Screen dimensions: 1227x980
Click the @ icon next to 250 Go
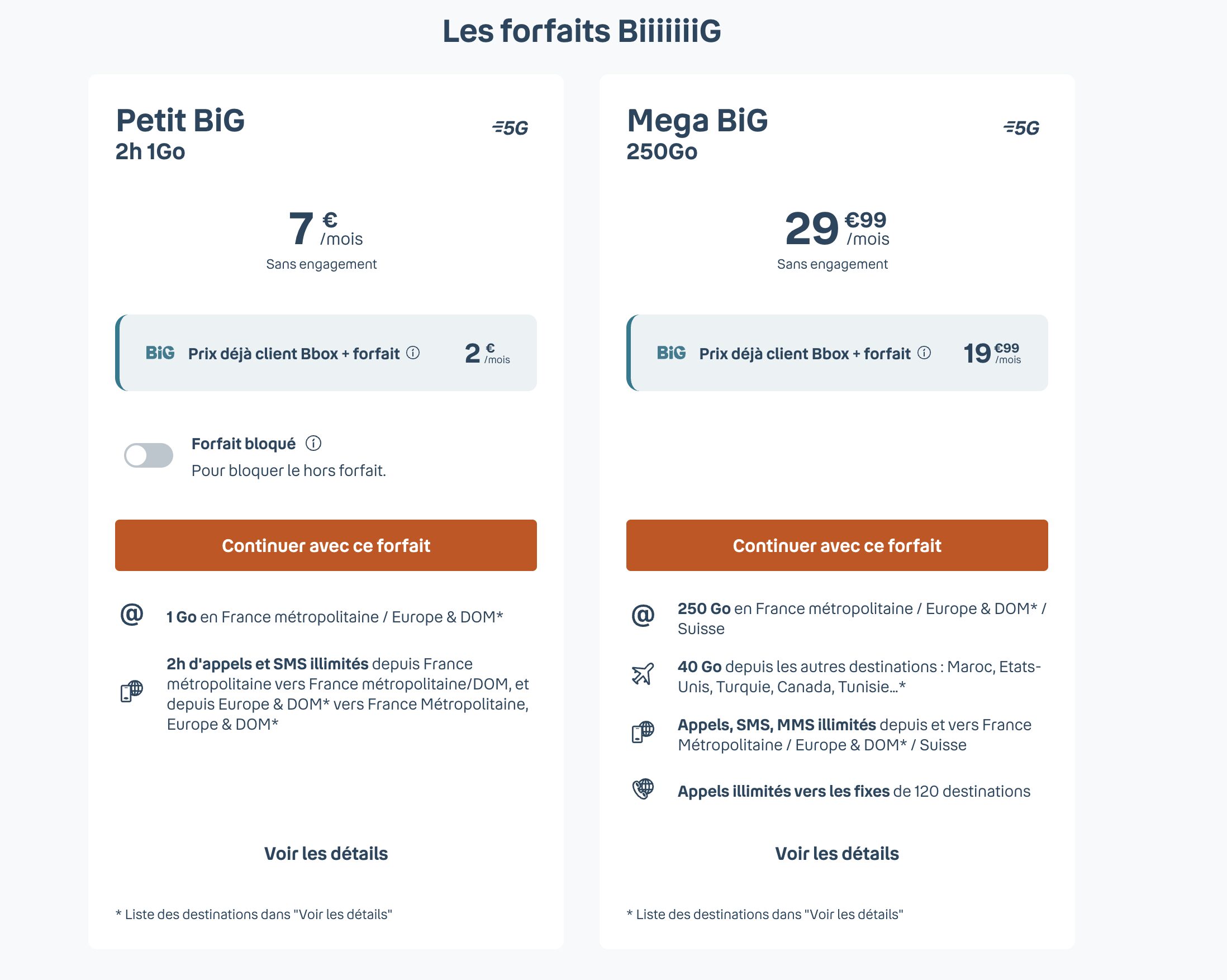tap(643, 616)
